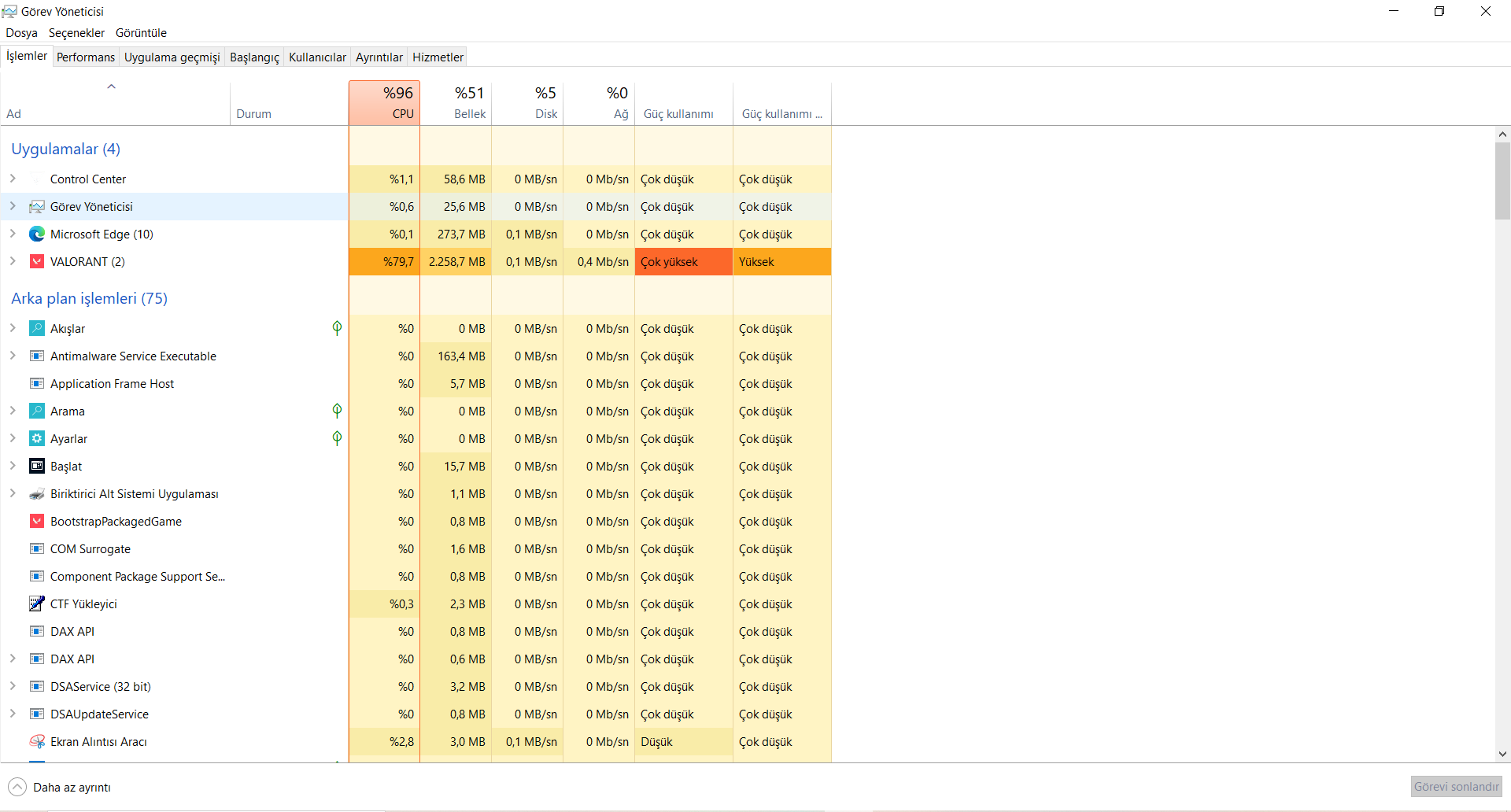Expand Microsoft Edge (10) processes
The width and height of the screenshot is (1511, 812).
point(13,234)
